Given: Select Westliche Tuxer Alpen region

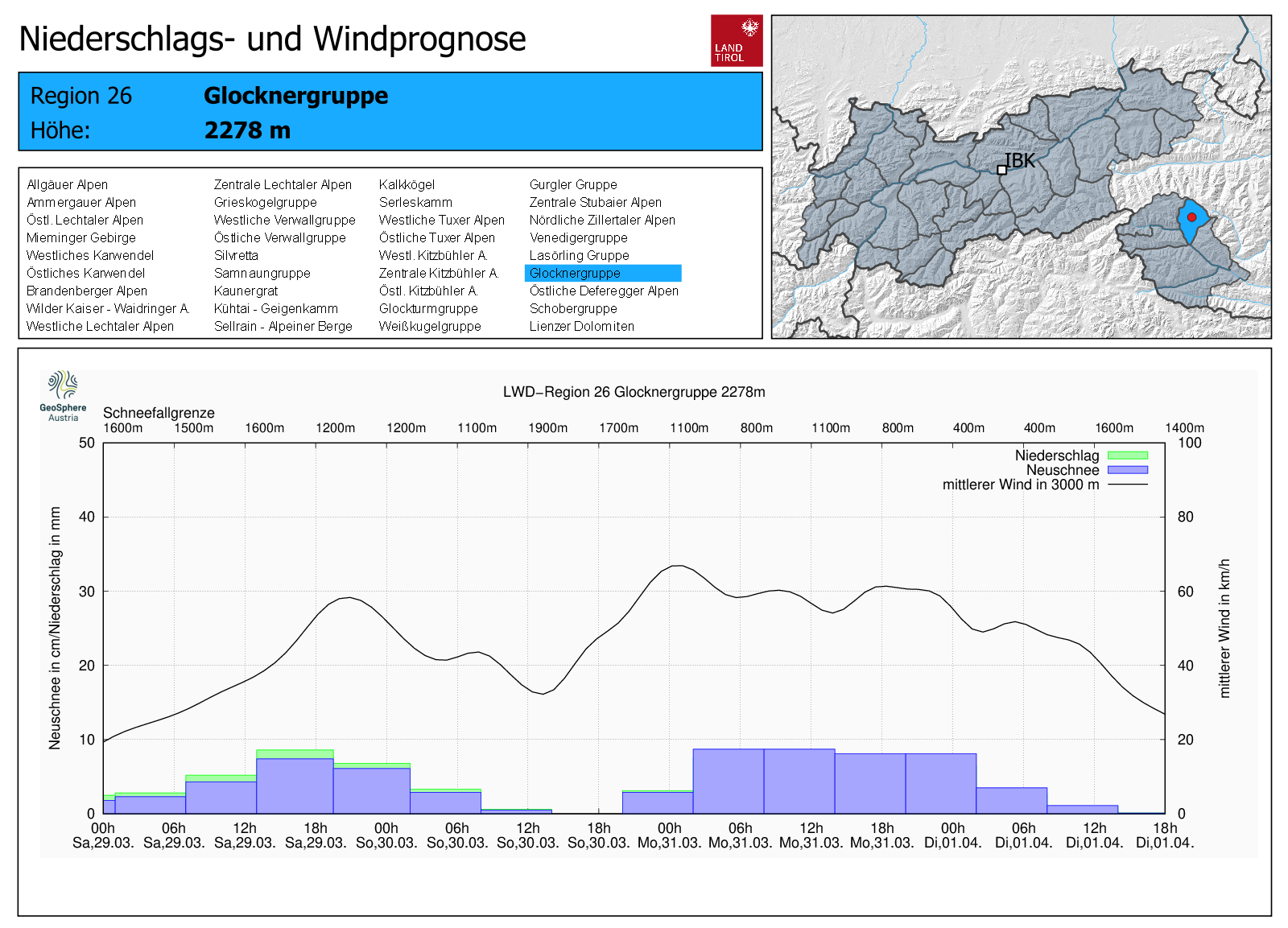Looking at the screenshot, I should 441,221.
